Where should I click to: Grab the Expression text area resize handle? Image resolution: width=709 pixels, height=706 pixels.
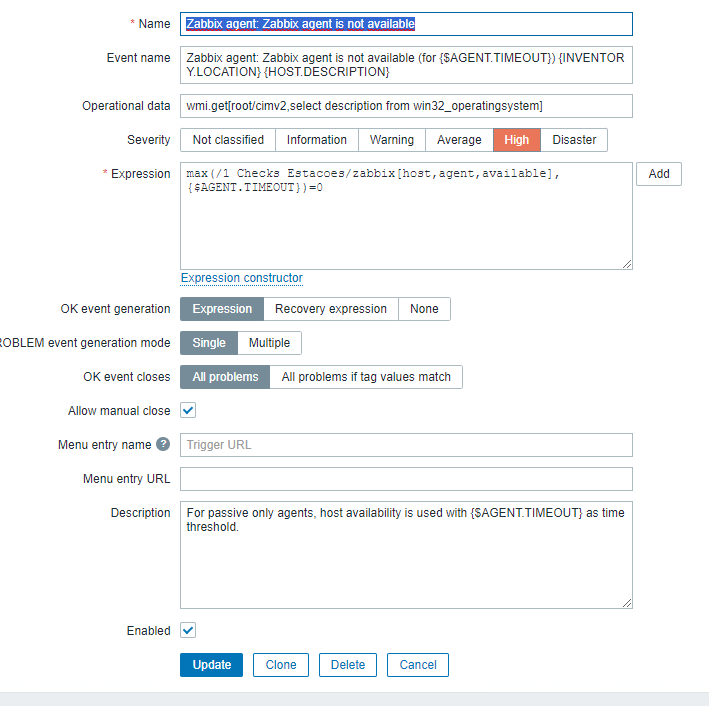point(627,264)
